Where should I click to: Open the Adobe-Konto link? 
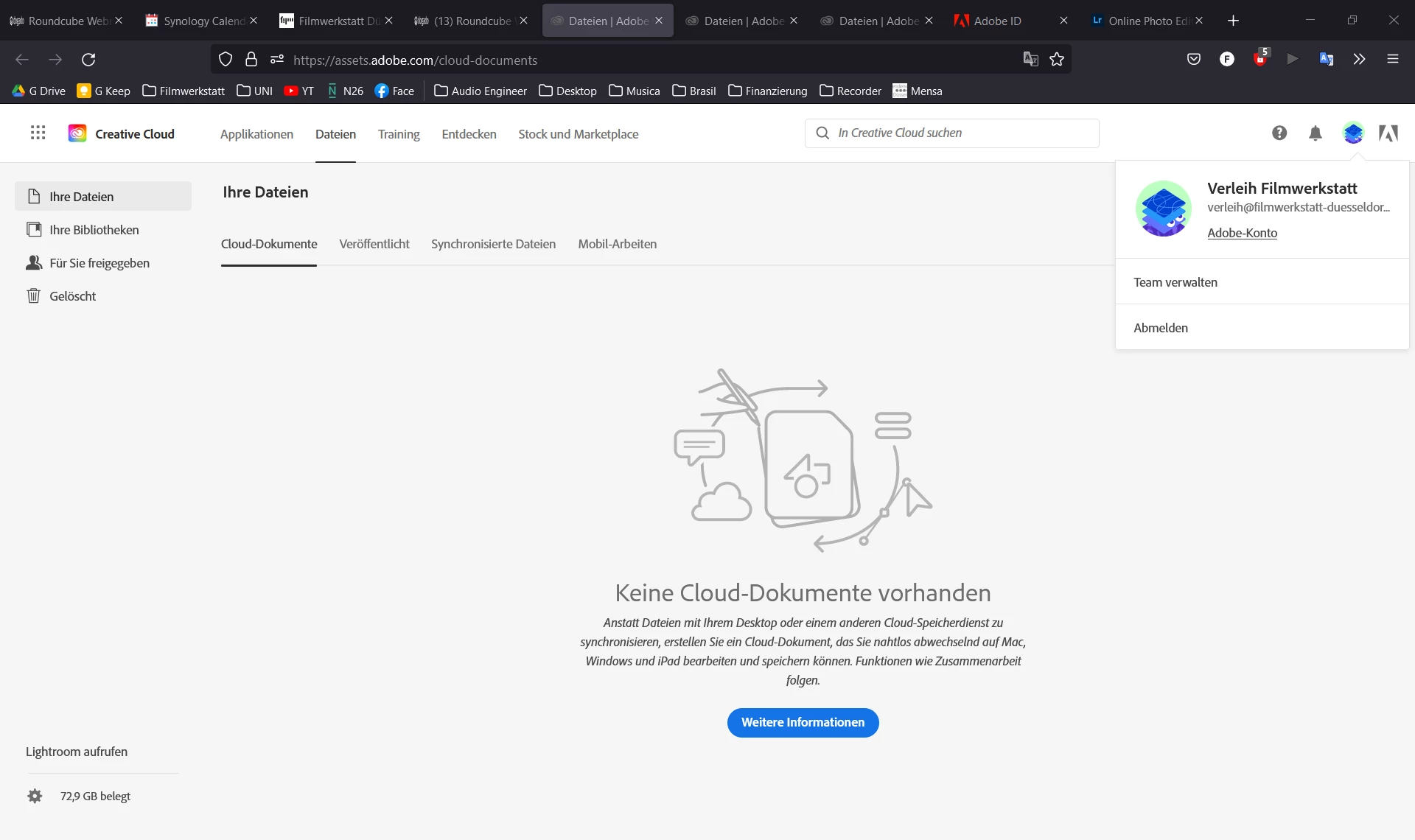(1242, 234)
